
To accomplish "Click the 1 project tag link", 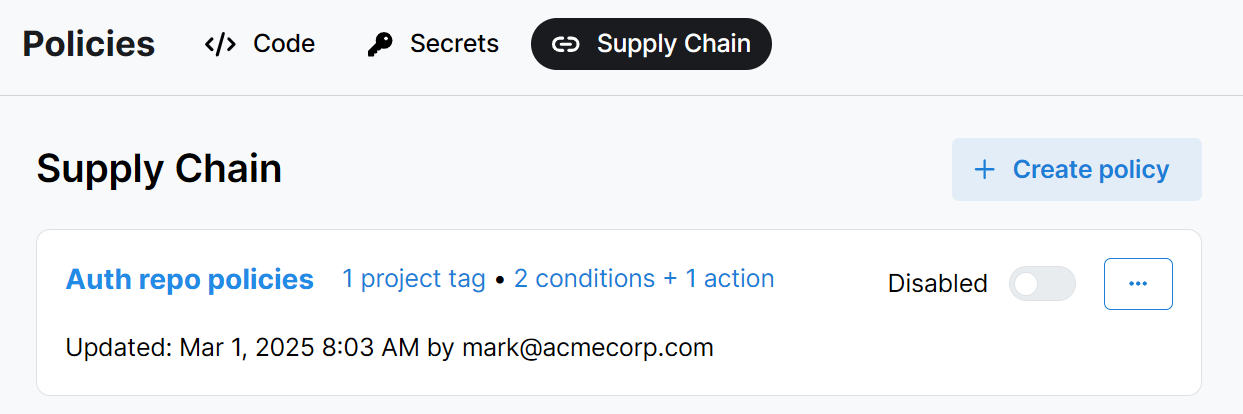I will pyautogui.click(x=413, y=279).
